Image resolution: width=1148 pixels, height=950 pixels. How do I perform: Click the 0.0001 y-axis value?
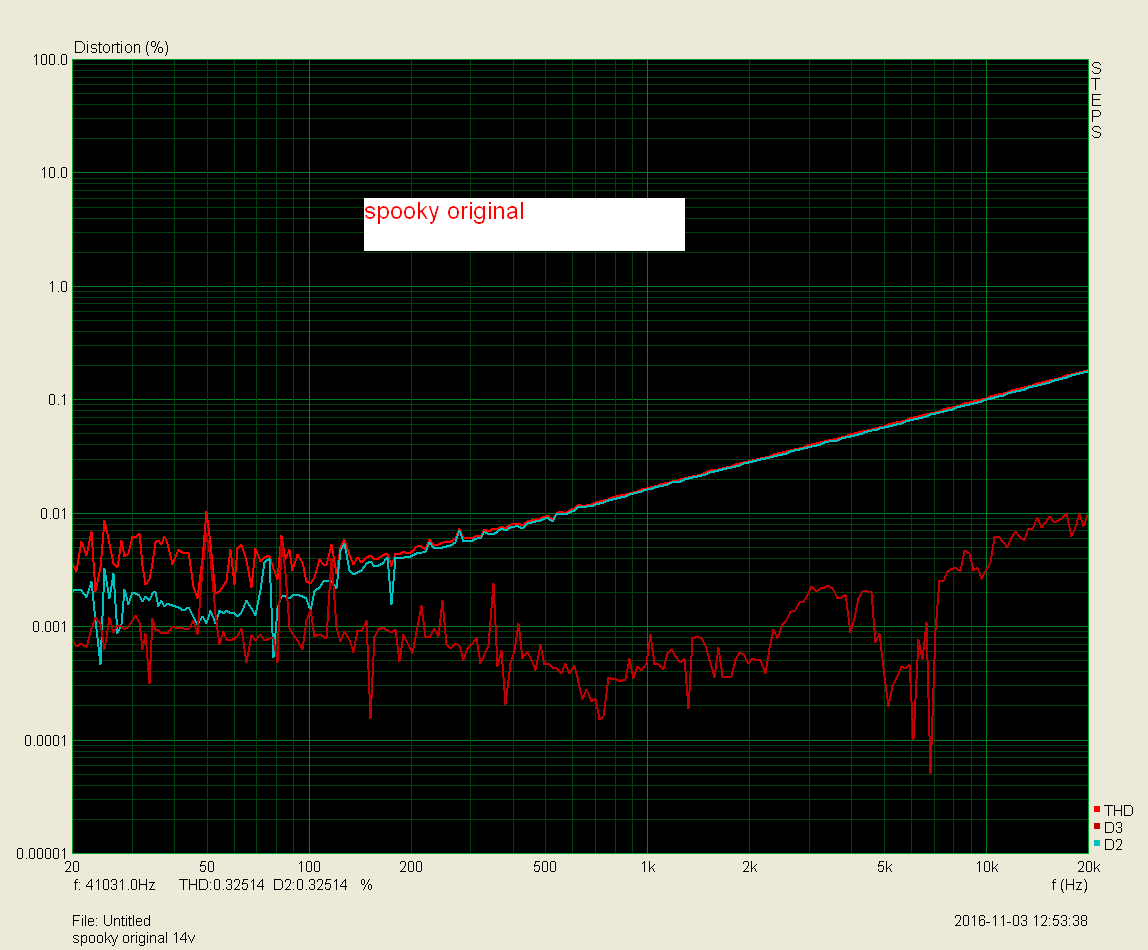pos(45,741)
